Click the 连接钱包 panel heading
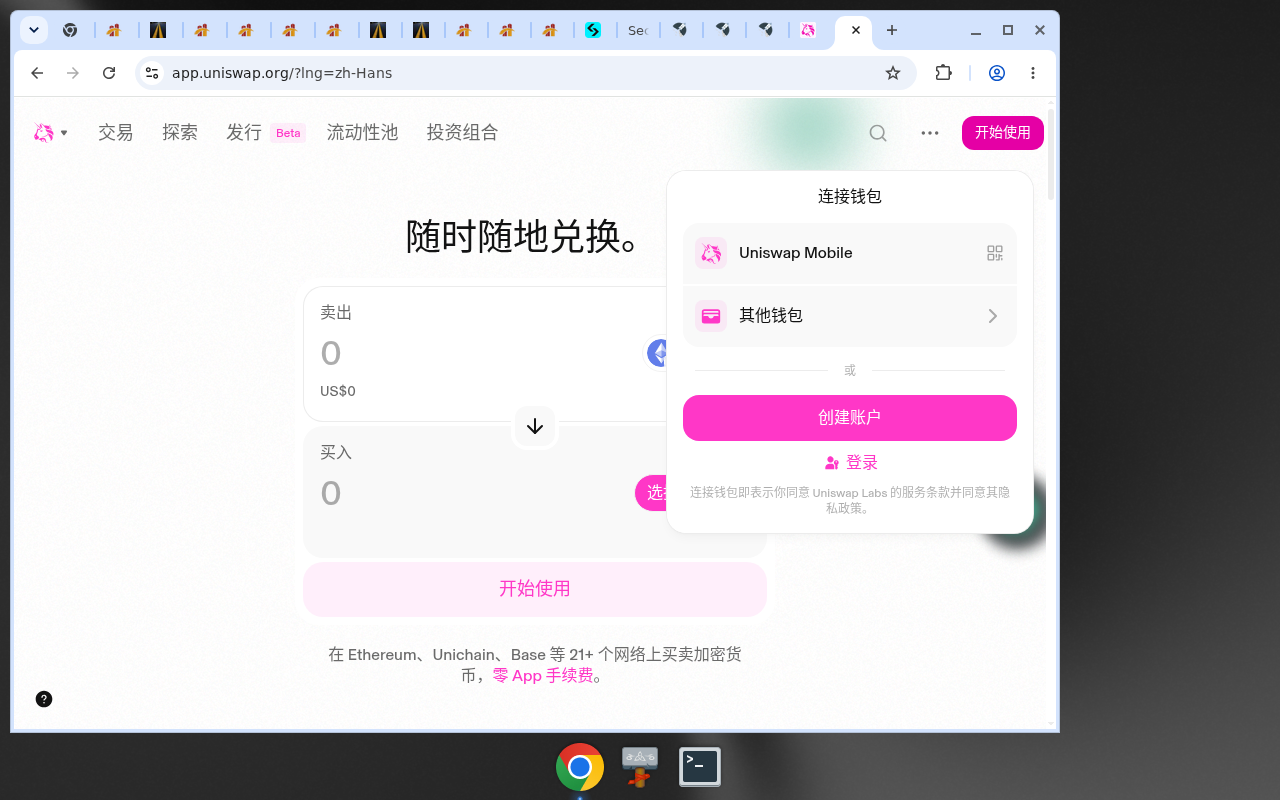This screenshot has width=1280, height=800. [850, 197]
